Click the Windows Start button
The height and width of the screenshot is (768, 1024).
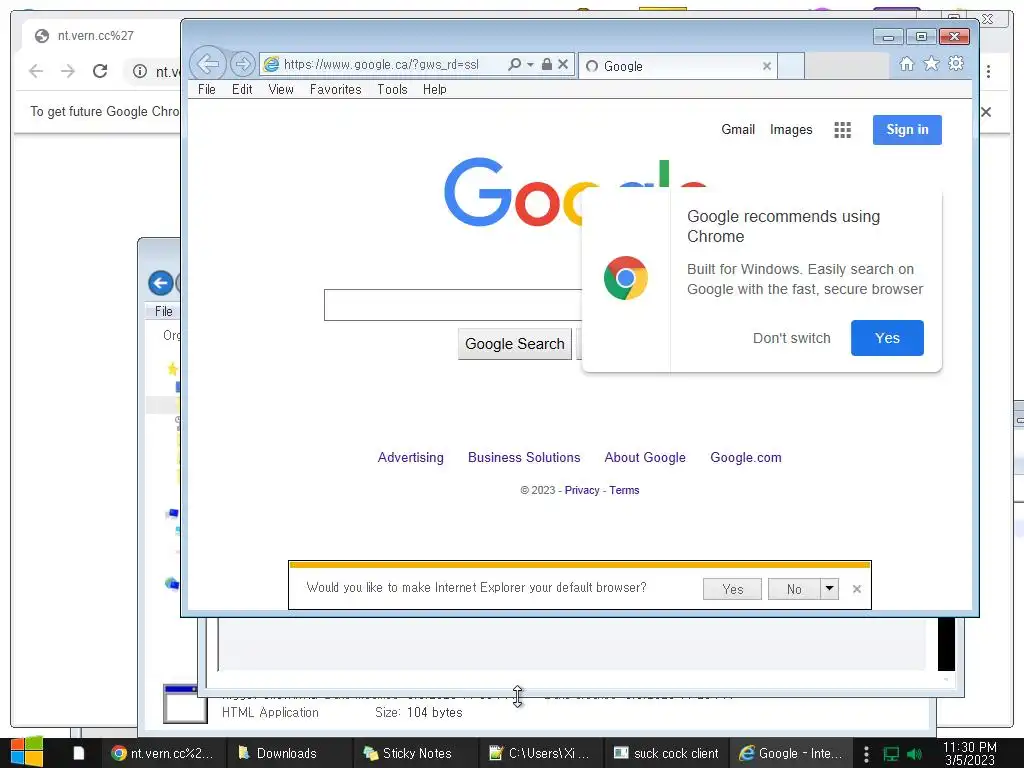(27, 753)
